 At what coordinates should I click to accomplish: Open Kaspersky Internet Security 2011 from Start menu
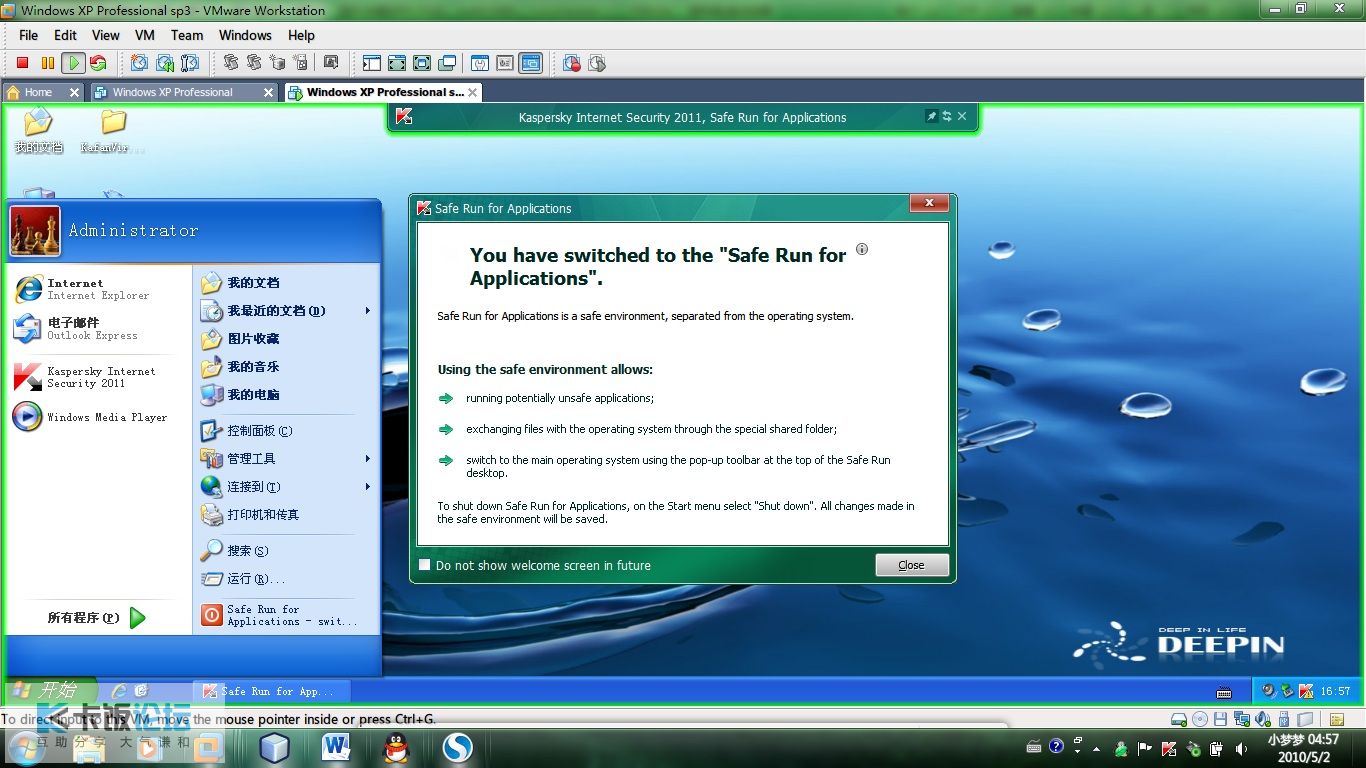[86, 377]
